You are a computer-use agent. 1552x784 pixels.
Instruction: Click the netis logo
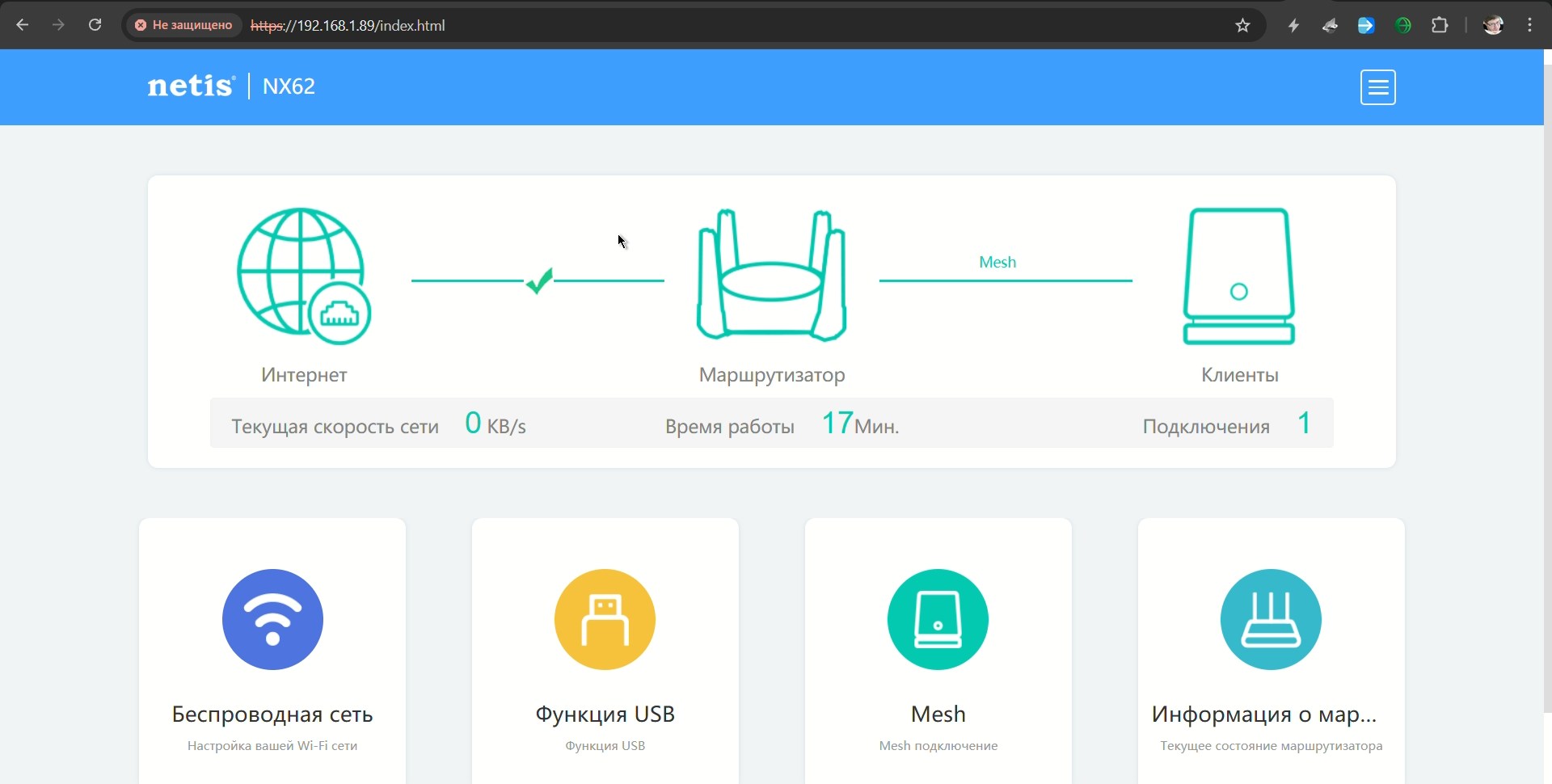191,86
